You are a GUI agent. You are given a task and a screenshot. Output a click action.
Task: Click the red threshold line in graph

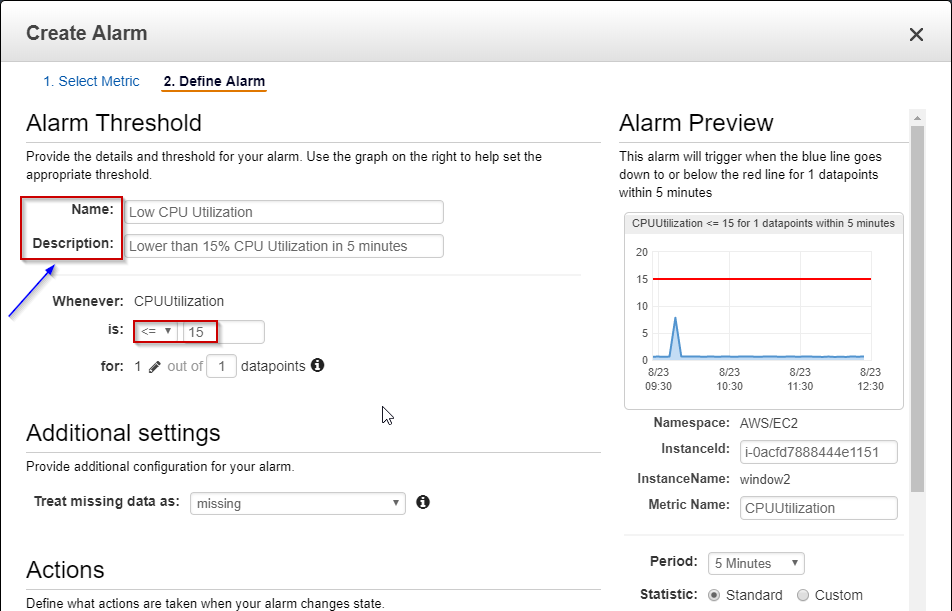tap(760, 279)
